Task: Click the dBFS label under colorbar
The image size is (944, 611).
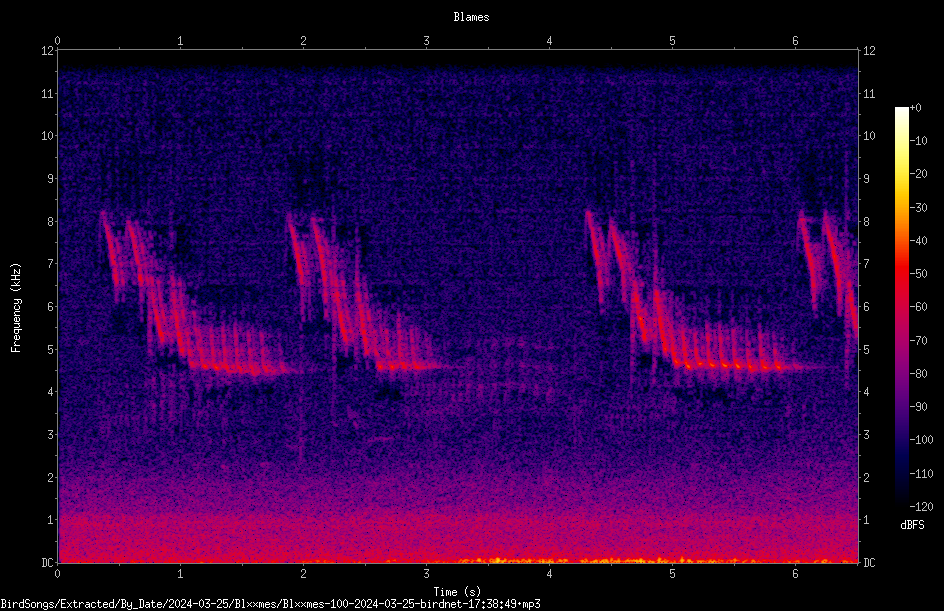Action: pos(912,525)
